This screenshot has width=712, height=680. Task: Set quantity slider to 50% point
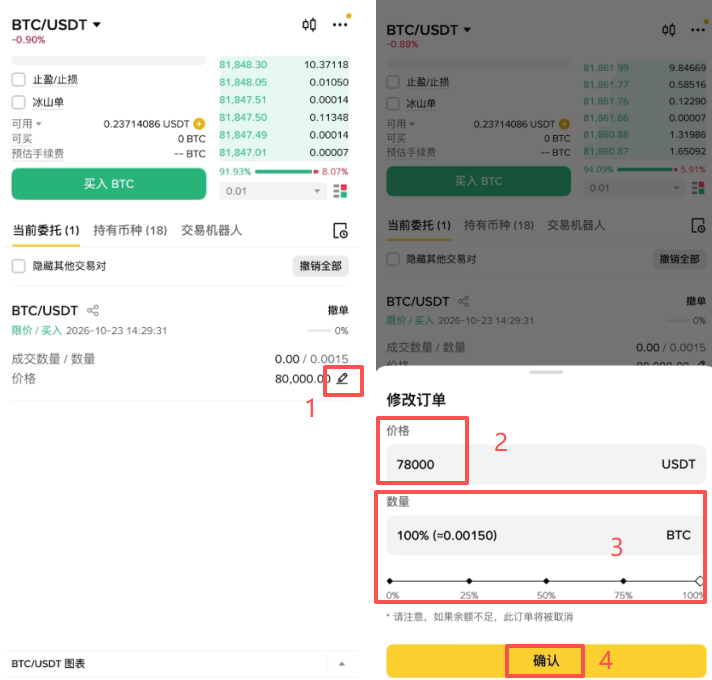(546, 581)
